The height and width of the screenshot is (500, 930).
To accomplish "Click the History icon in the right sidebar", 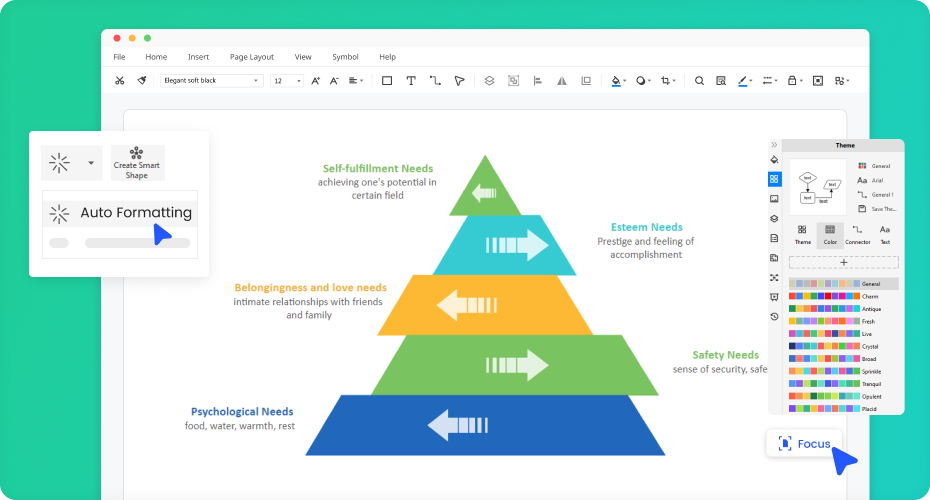I will point(774,316).
